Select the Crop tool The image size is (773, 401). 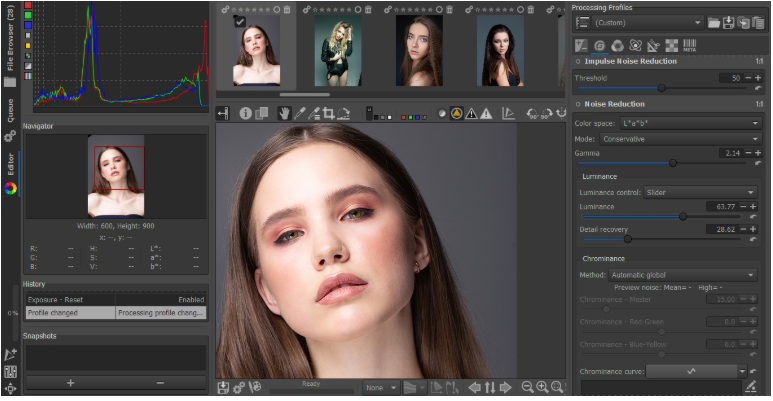(x=329, y=113)
